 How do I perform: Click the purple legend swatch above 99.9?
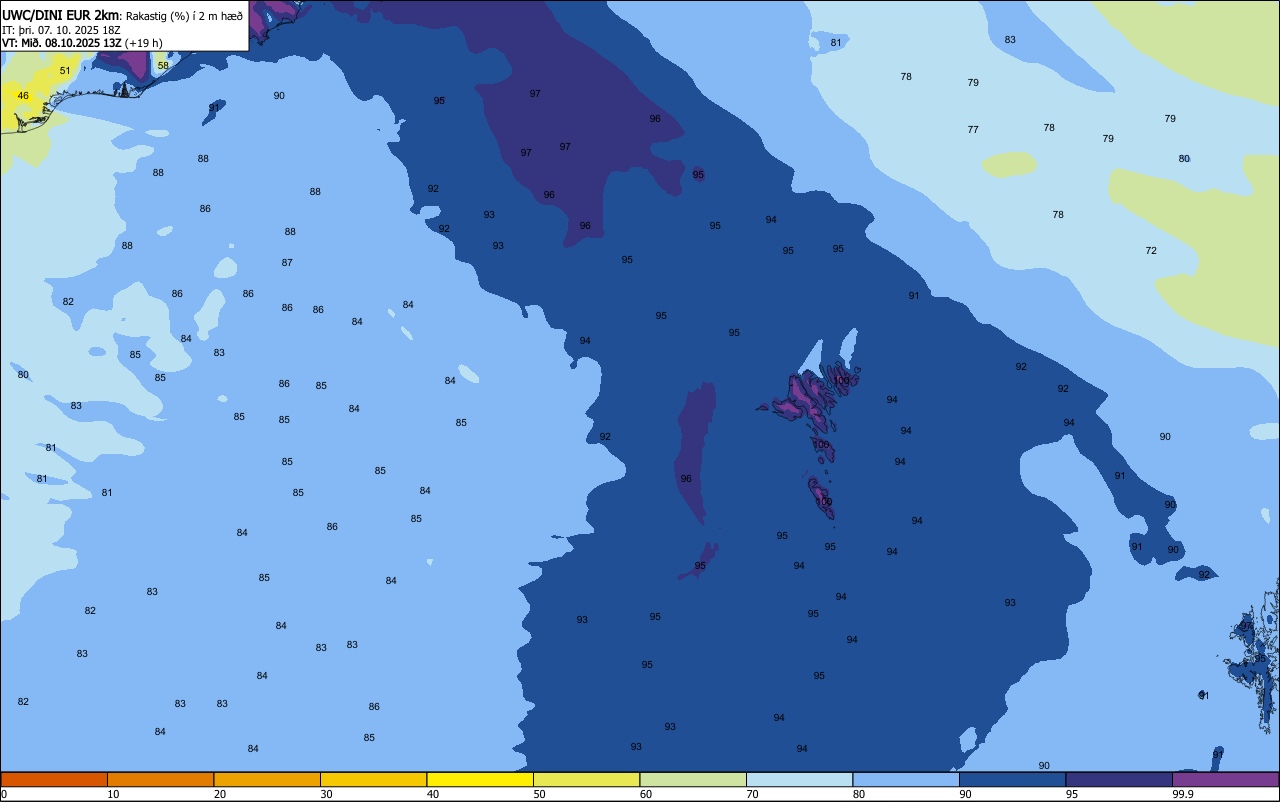click(1226, 779)
